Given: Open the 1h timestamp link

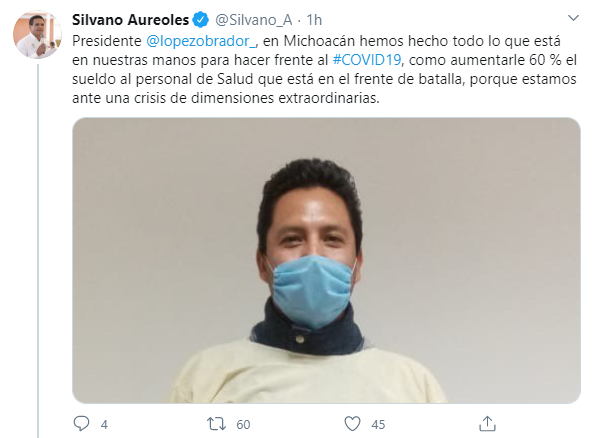Looking at the screenshot, I should coord(314,20).
